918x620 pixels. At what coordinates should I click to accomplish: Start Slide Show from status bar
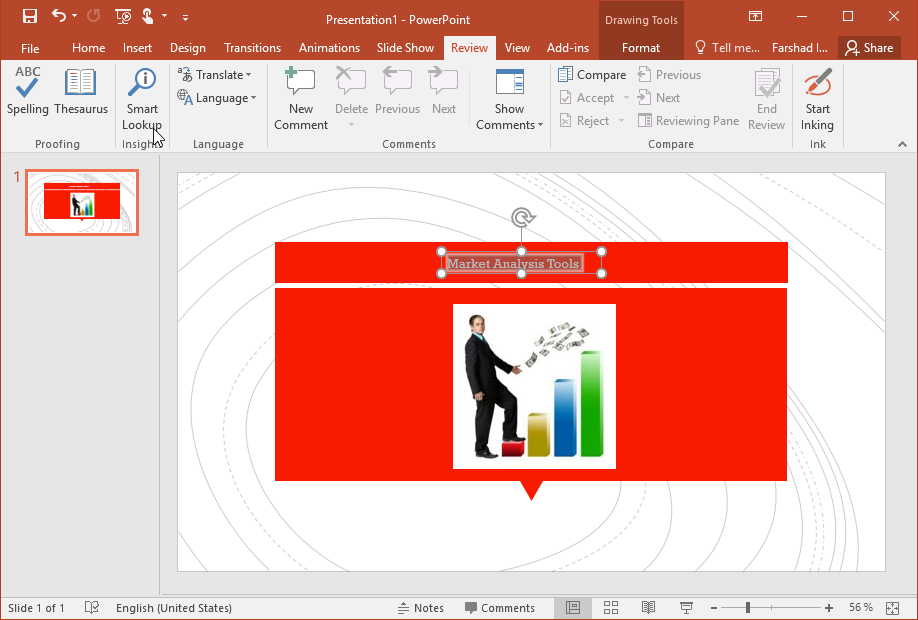686,608
